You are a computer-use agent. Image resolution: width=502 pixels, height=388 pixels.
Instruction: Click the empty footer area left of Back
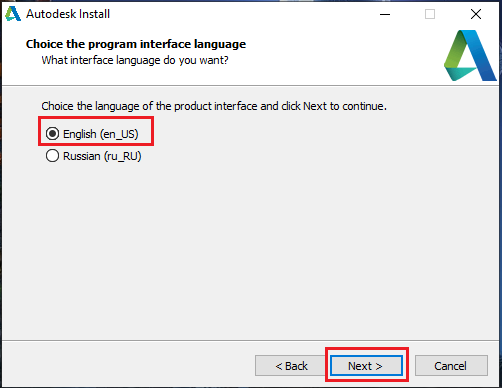(x=128, y=365)
